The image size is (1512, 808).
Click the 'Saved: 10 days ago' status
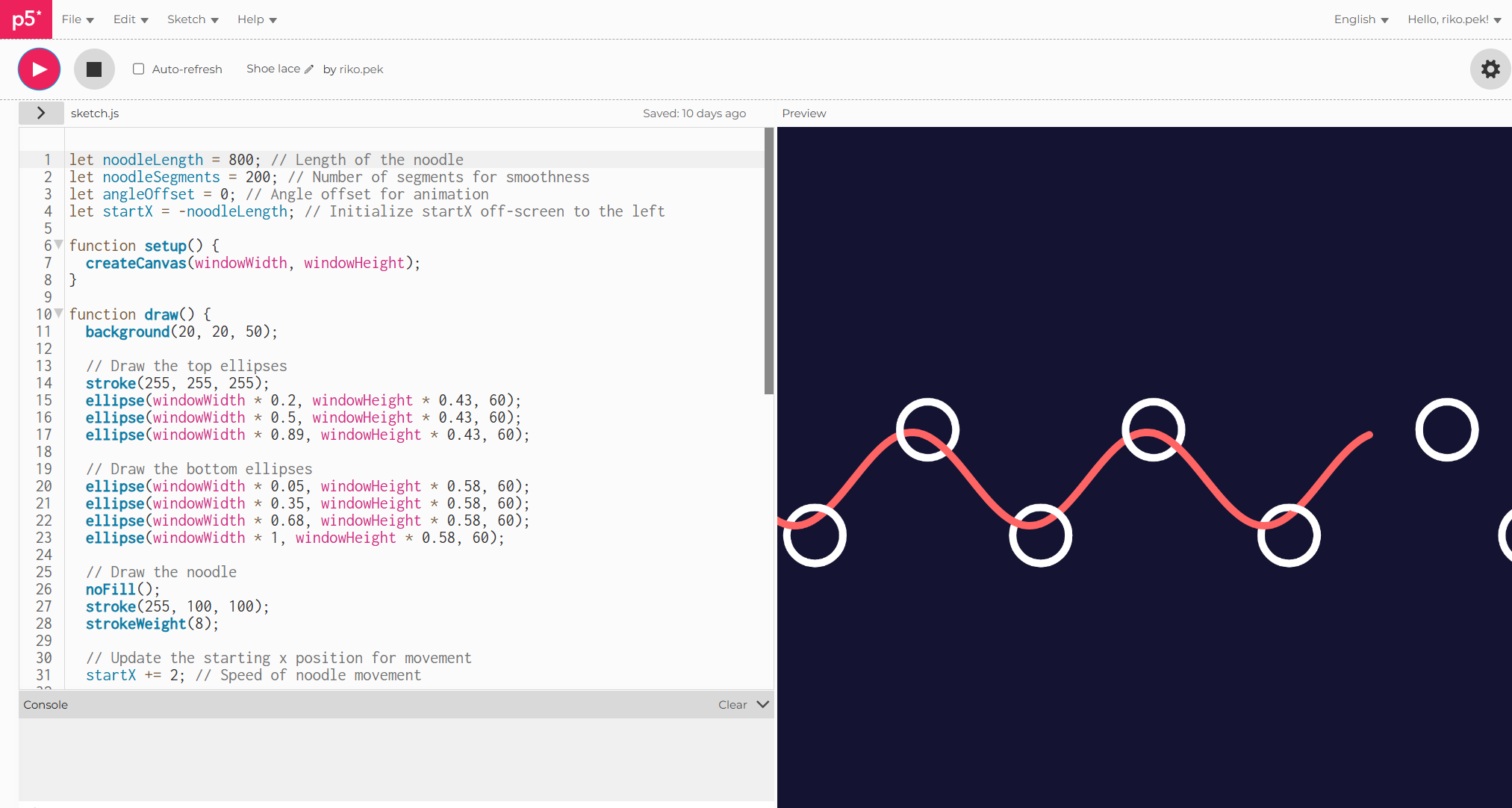pyautogui.click(x=694, y=113)
